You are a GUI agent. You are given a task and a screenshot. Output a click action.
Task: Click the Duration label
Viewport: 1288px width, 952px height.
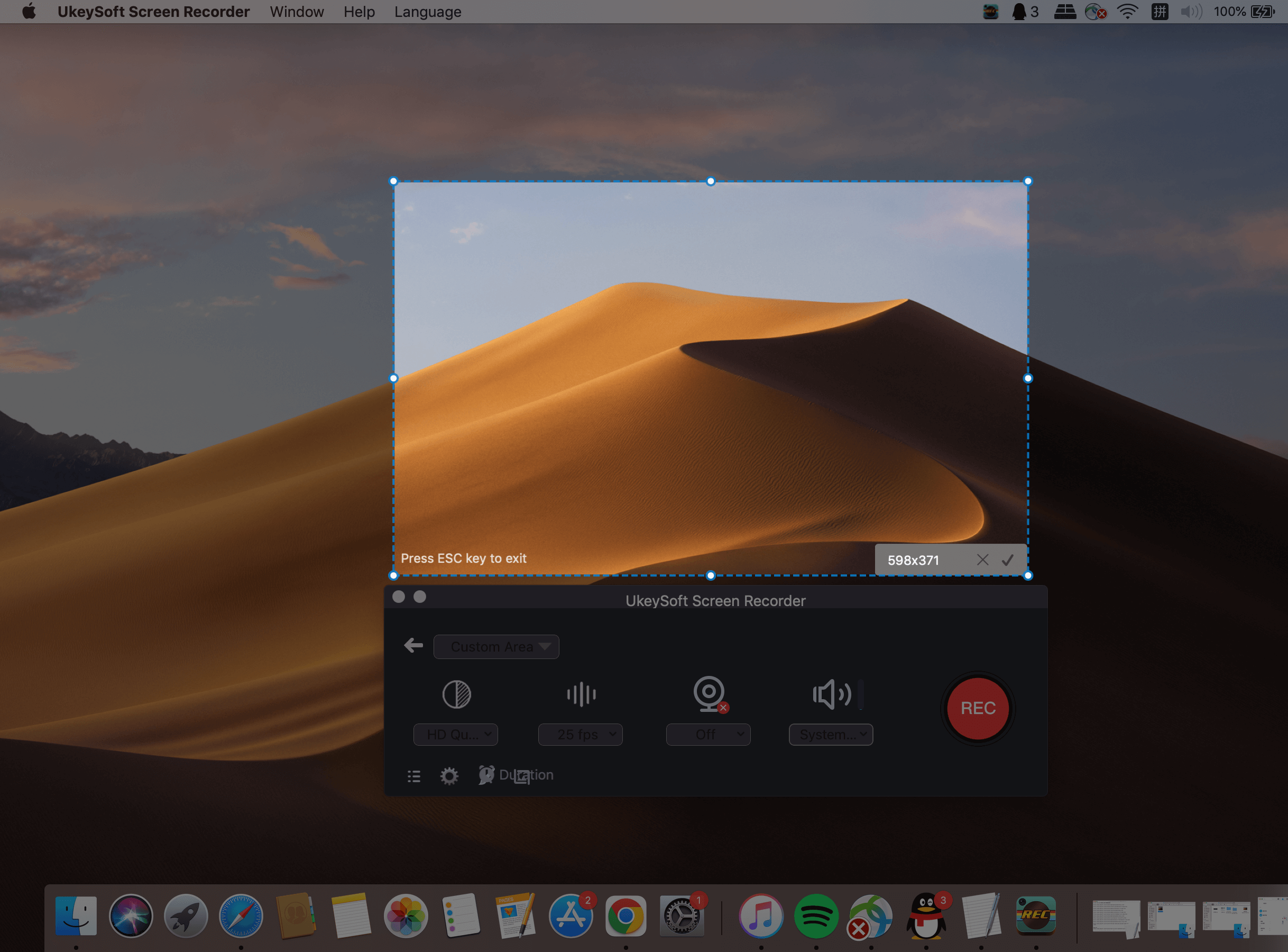click(526, 774)
